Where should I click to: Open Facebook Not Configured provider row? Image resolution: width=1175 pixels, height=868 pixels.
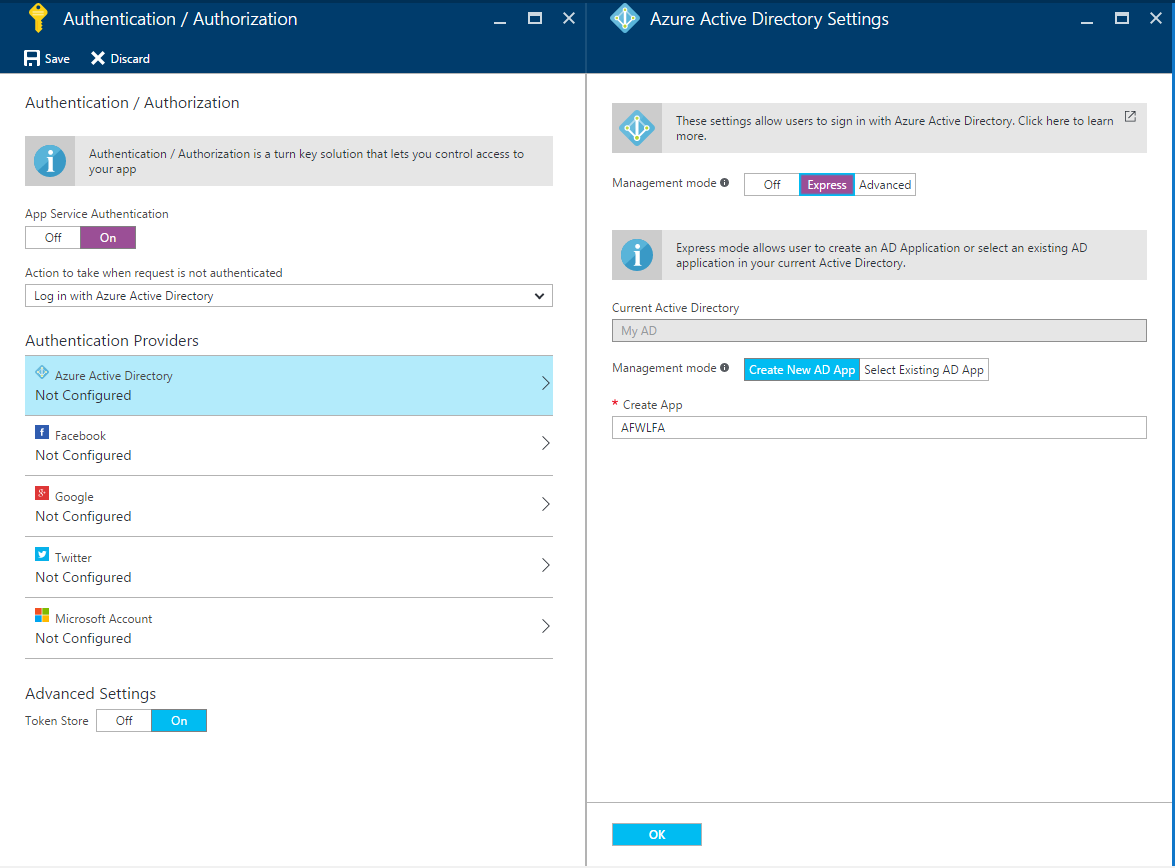click(x=289, y=445)
